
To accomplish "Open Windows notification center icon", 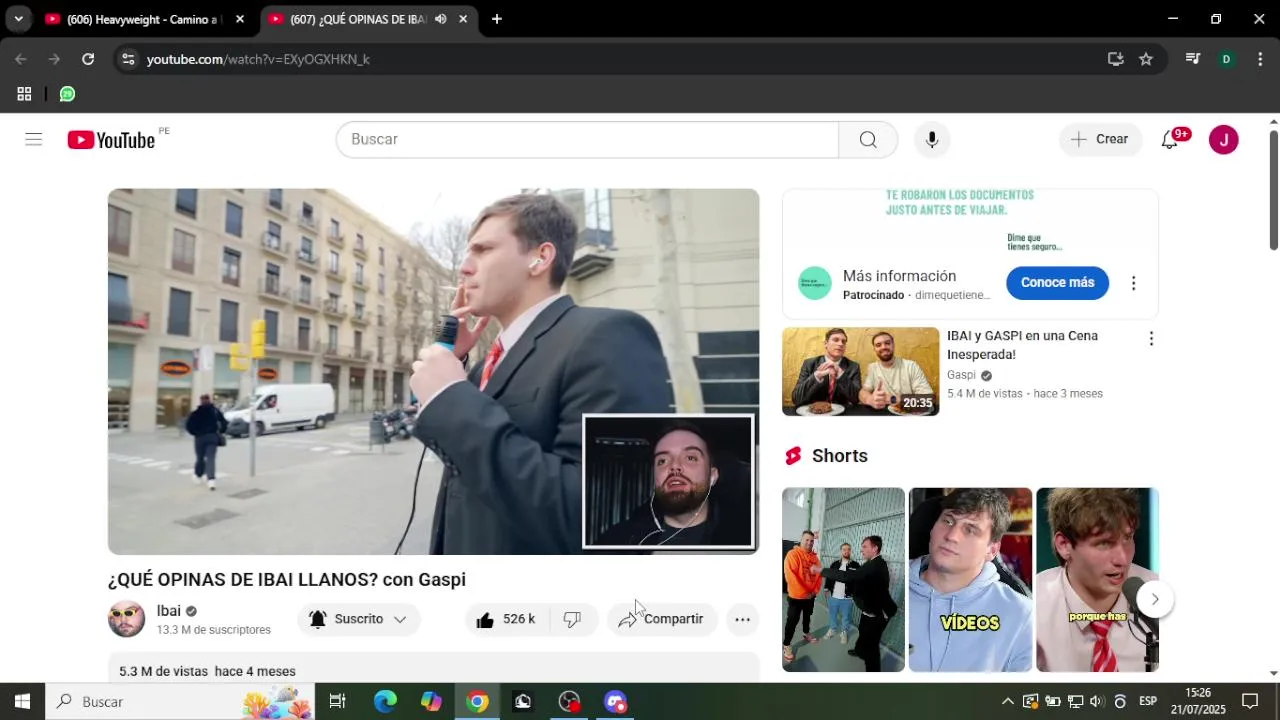I will point(1250,702).
